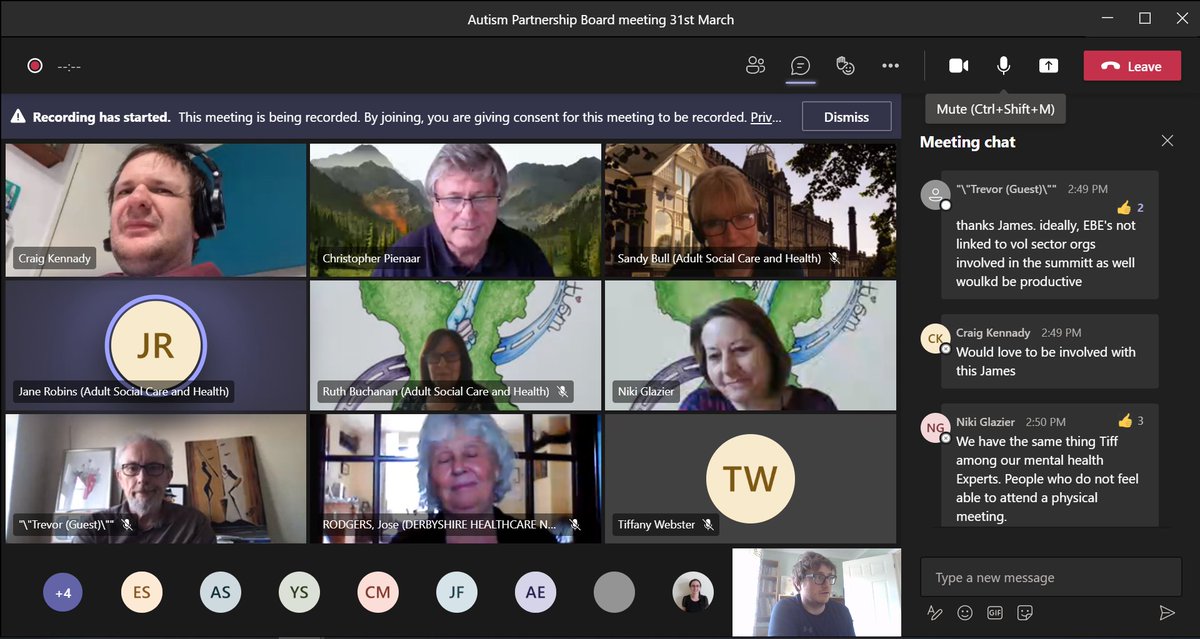The height and width of the screenshot is (639, 1200).
Task: Select Christopher Pienaar's video tile
Action: [455, 210]
